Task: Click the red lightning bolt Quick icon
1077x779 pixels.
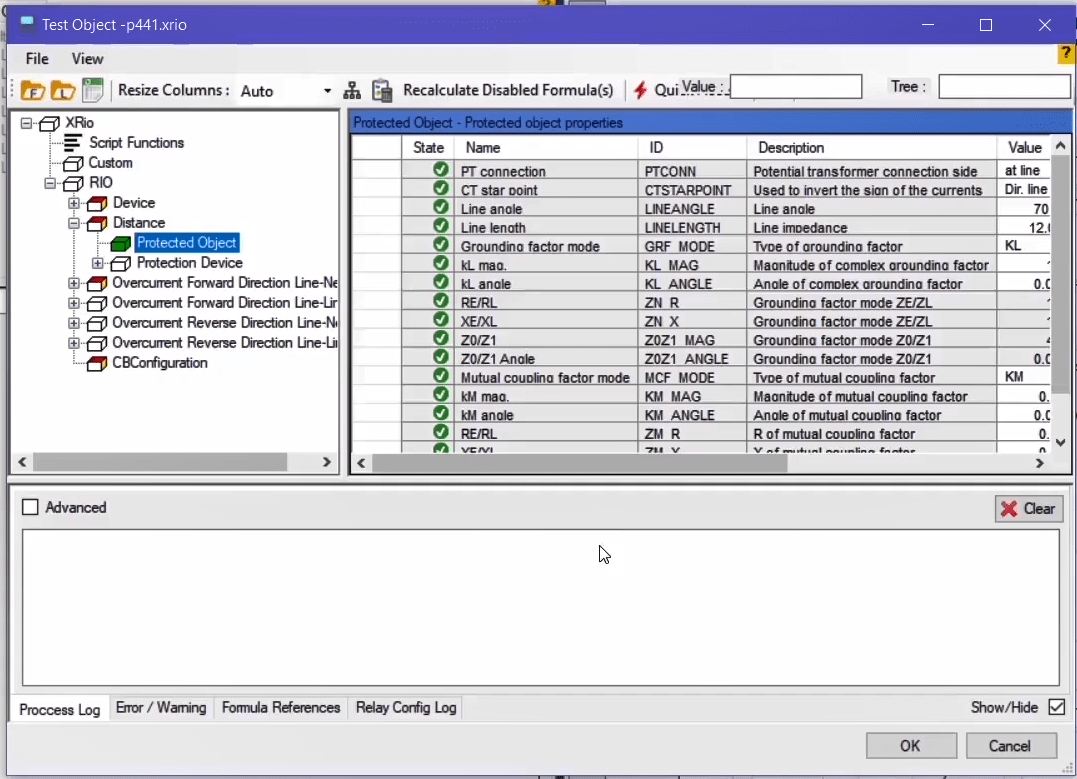Action: coord(640,91)
